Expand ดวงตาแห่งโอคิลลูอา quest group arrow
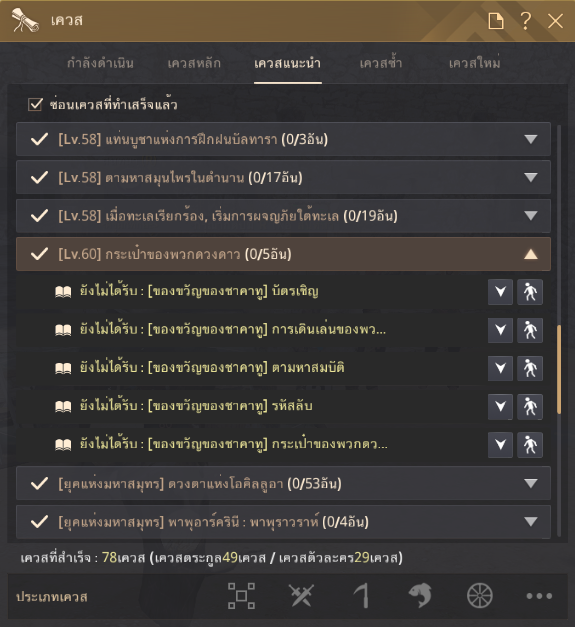The width and height of the screenshot is (575, 627). pos(531,483)
